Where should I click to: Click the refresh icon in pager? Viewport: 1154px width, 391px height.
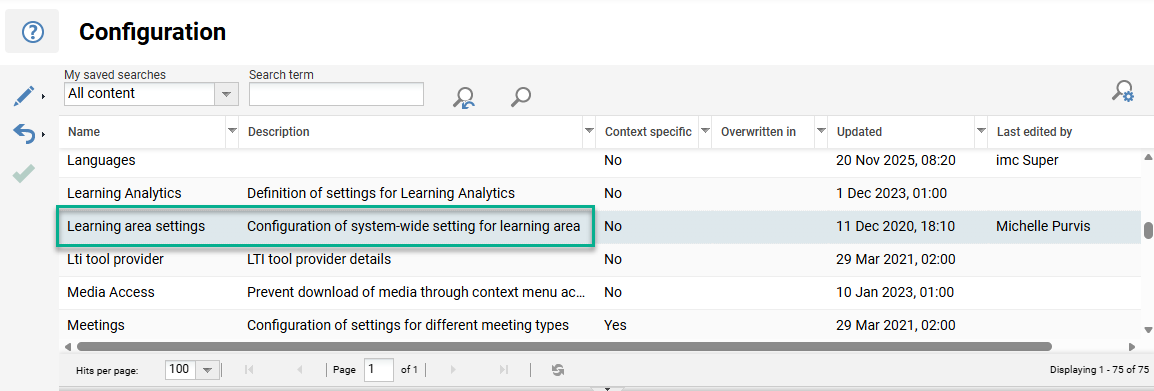(x=558, y=370)
